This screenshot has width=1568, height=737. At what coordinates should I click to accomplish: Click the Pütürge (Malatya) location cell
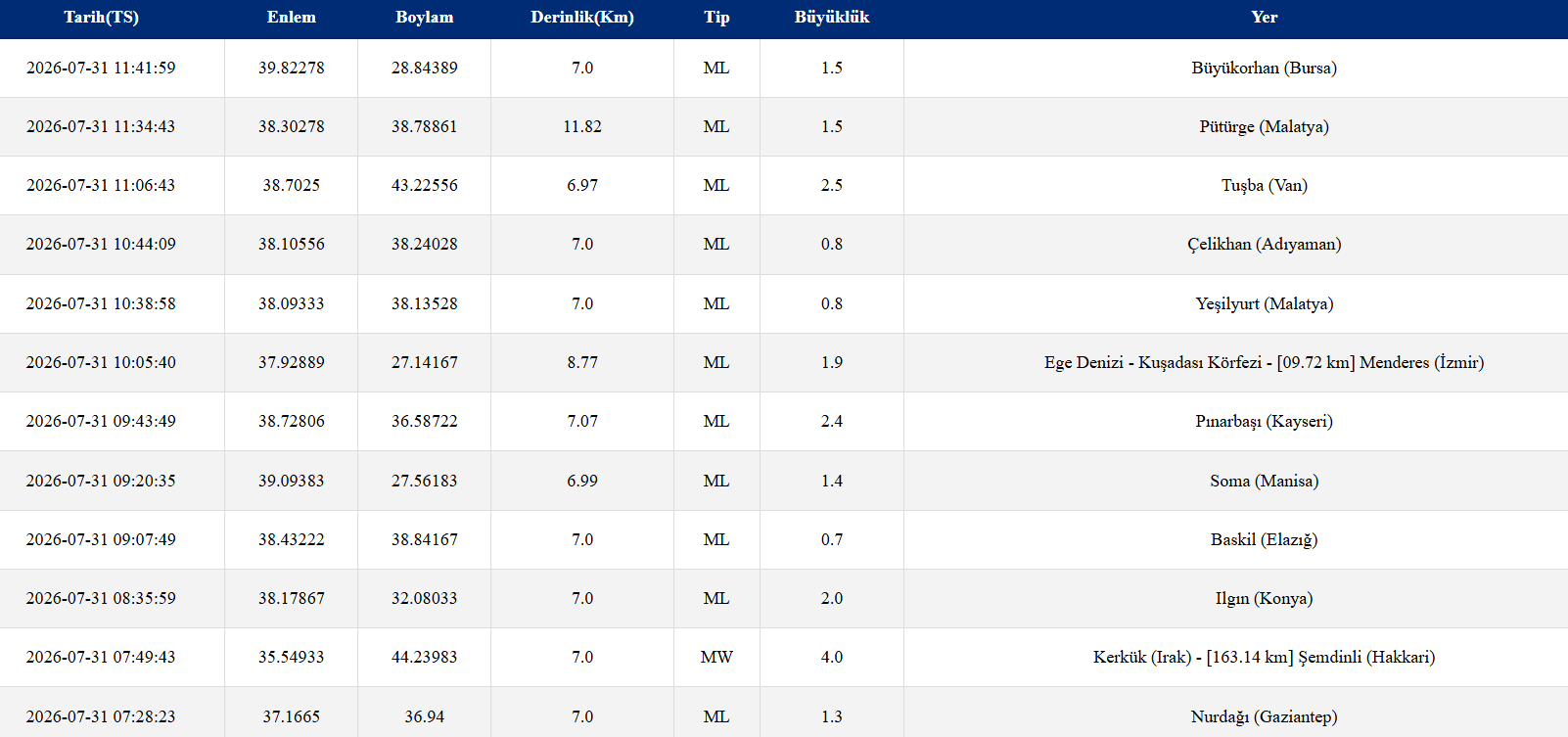[x=1264, y=127]
